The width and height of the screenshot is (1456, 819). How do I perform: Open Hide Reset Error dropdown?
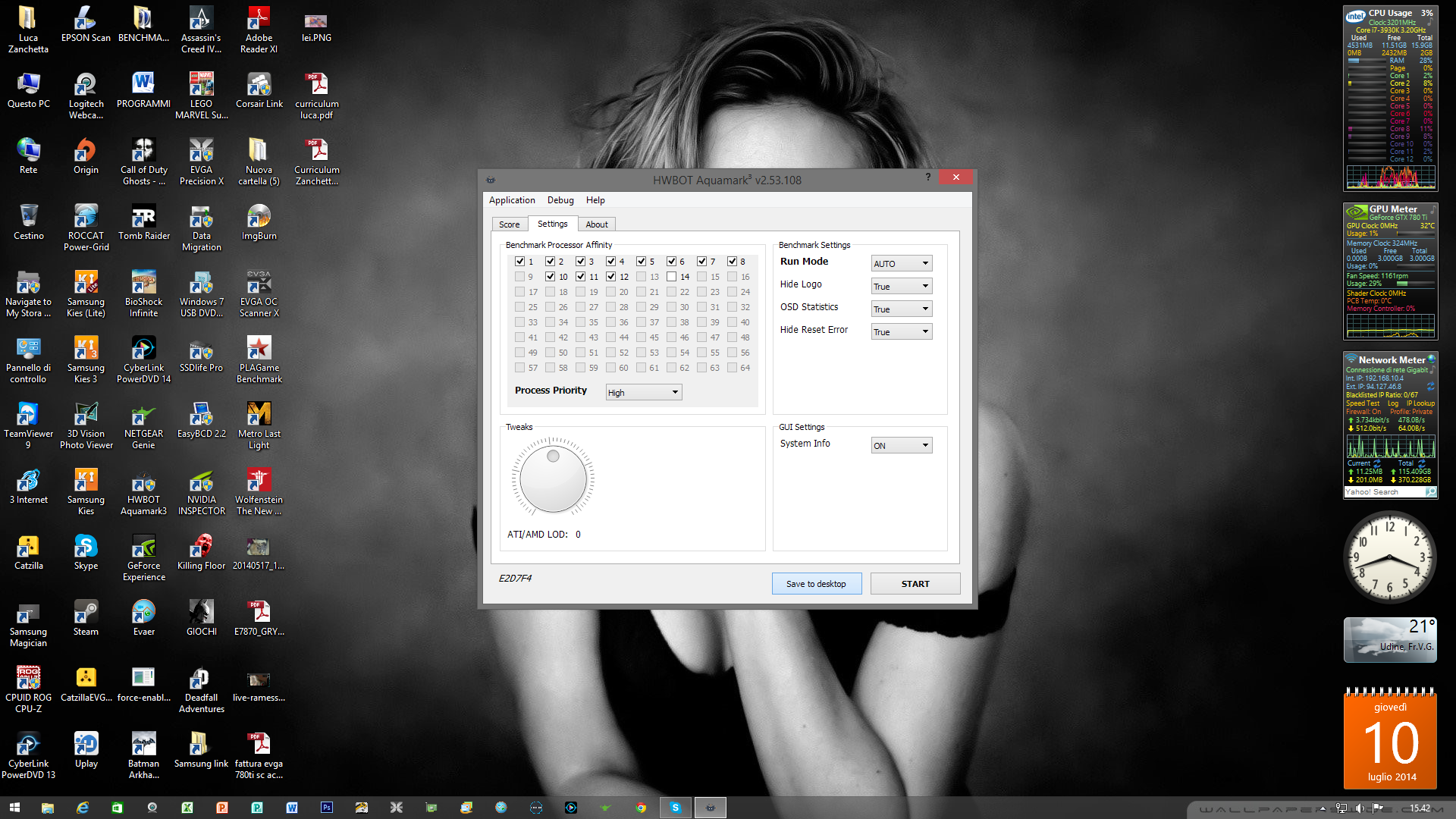click(x=901, y=331)
